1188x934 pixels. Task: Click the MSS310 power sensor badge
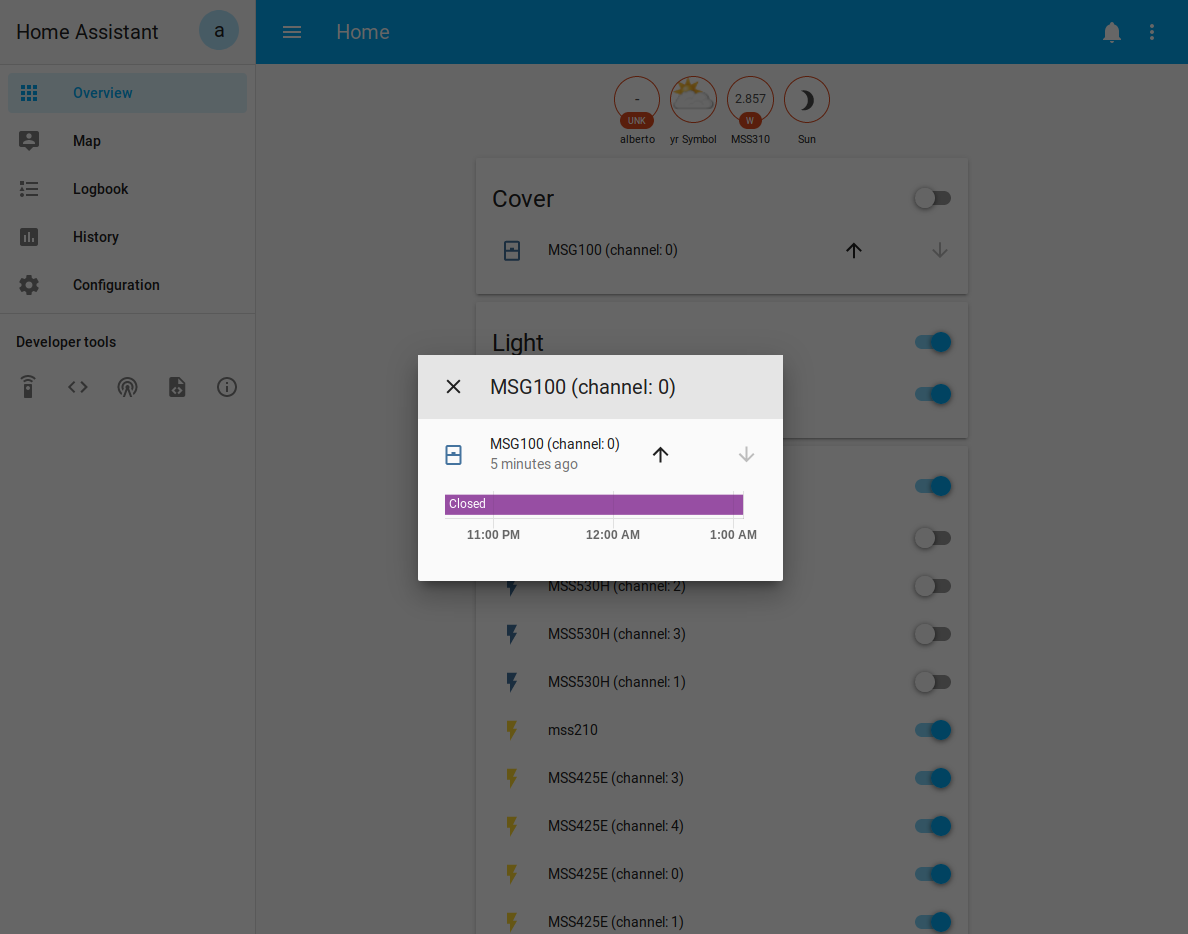[750, 110]
